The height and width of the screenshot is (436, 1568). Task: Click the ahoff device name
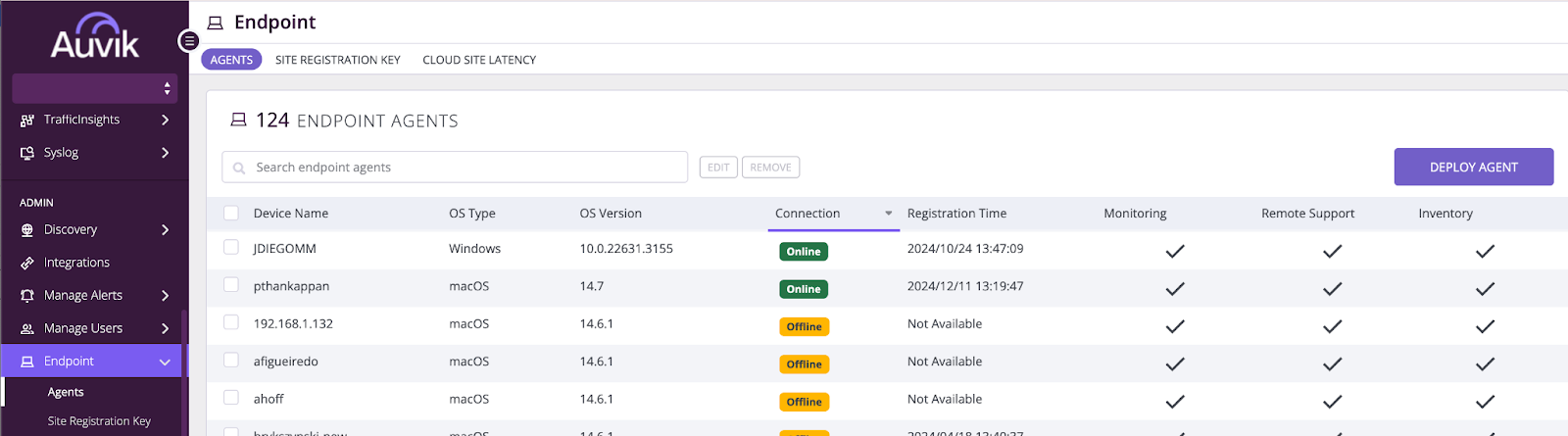pyautogui.click(x=269, y=399)
